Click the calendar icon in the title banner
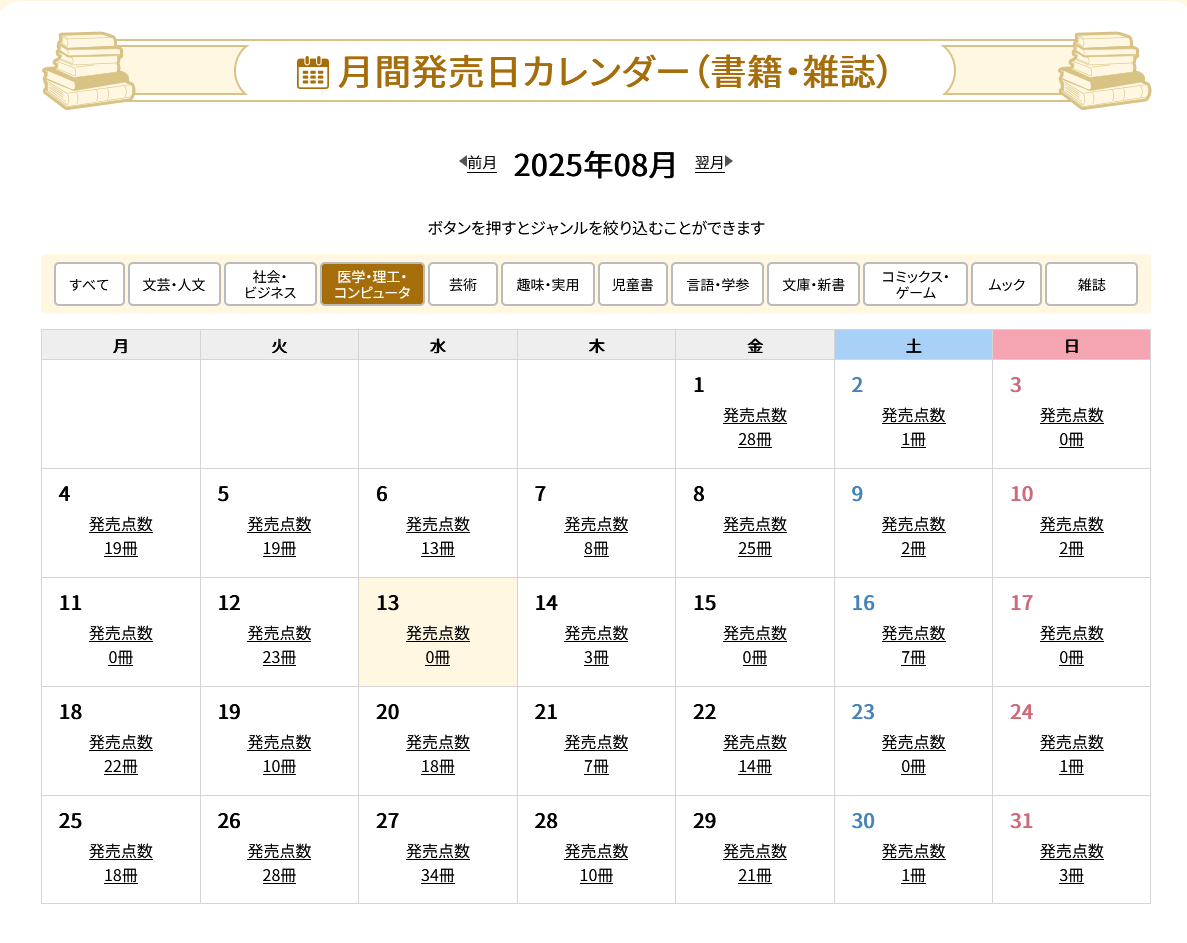The width and height of the screenshot is (1187, 943). click(x=313, y=73)
